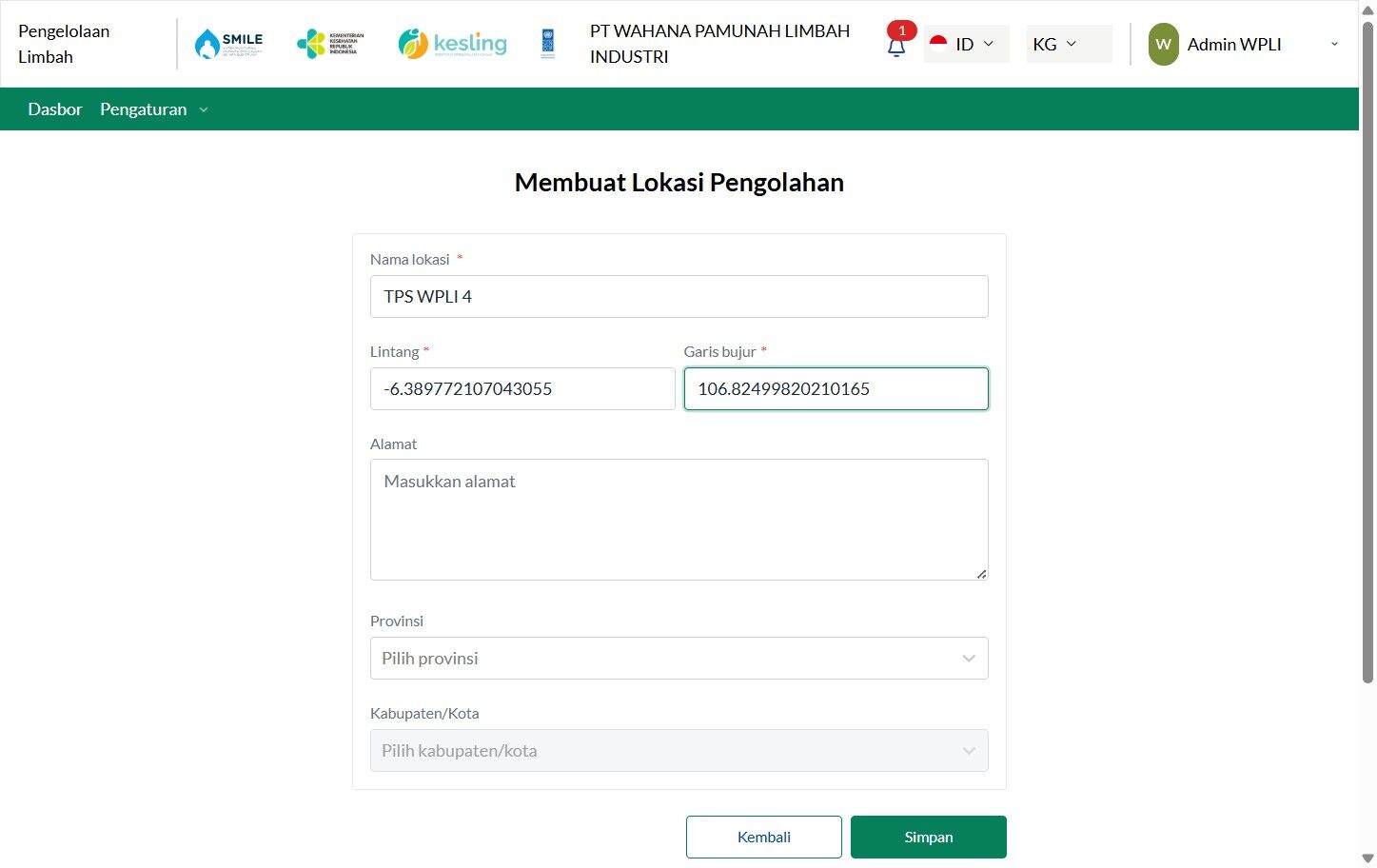Open the Pilih kabupaten/kota dropdown
Image resolution: width=1377 pixels, height=868 pixels.
click(x=679, y=751)
